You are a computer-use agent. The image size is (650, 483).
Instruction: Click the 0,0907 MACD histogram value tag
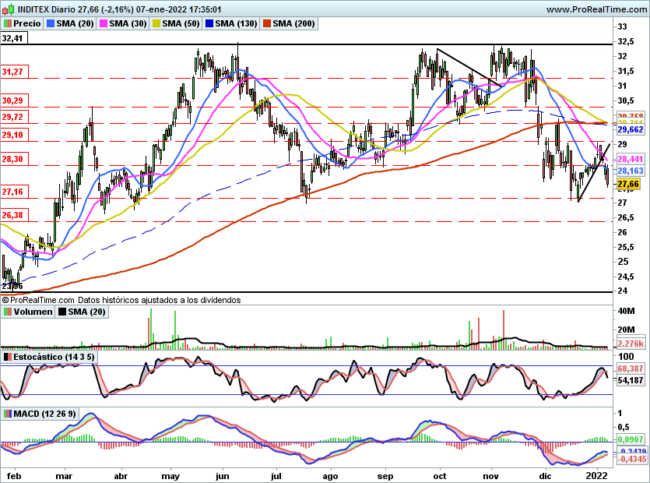(x=631, y=439)
